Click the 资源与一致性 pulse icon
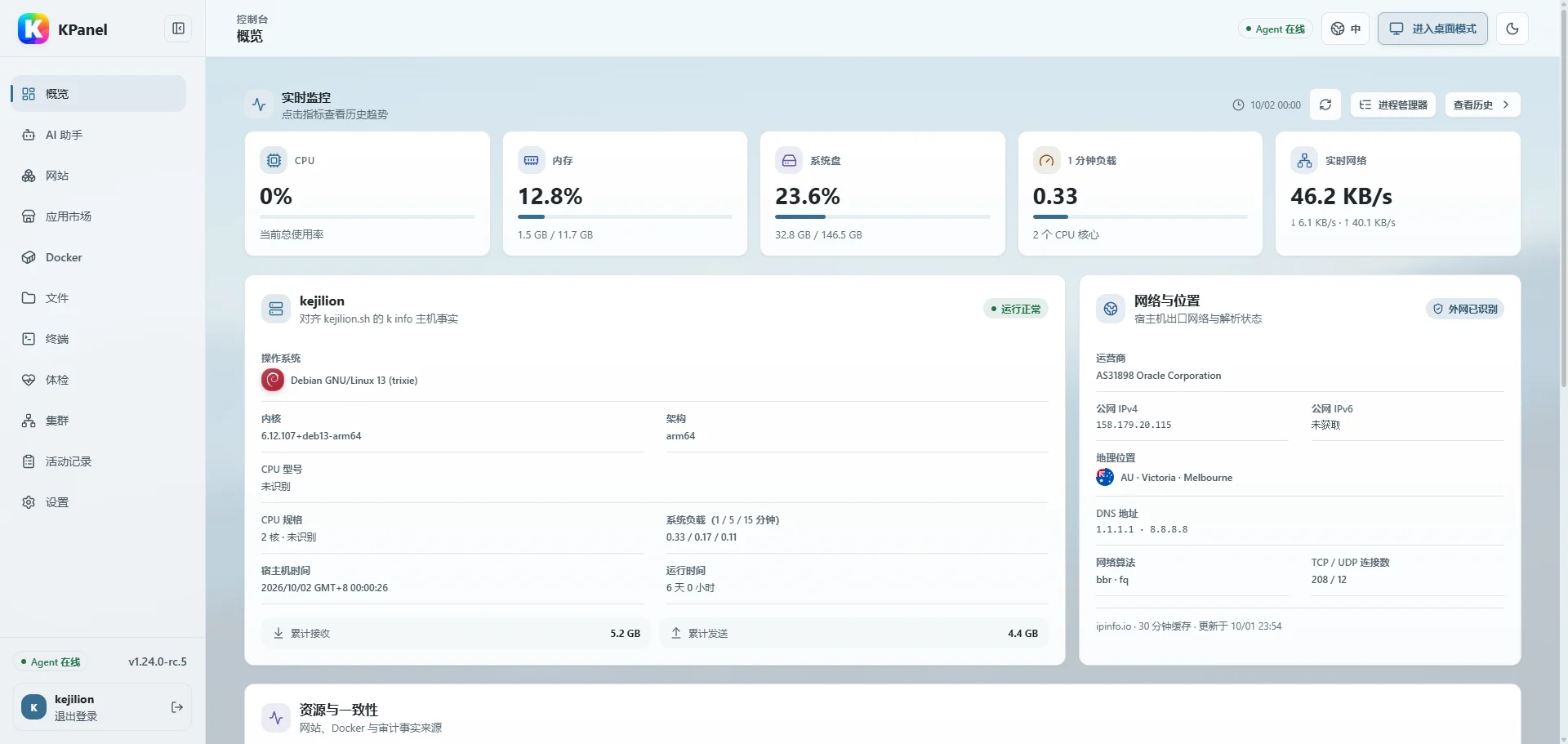The height and width of the screenshot is (744, 1568). pos(276,718)
